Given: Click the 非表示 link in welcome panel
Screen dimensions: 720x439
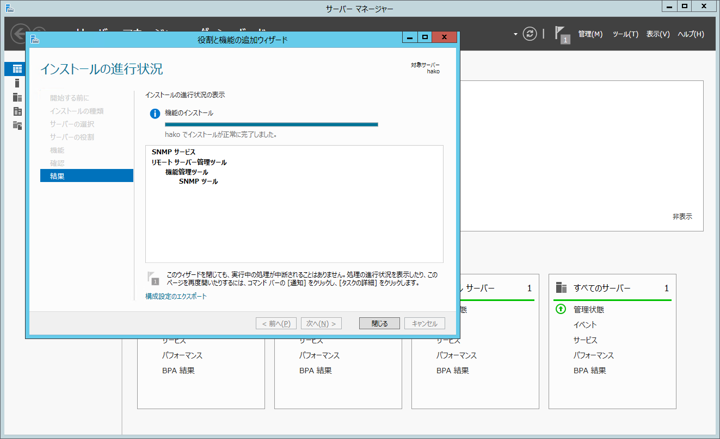Looking at the screenshot, I should coord(682,216).
